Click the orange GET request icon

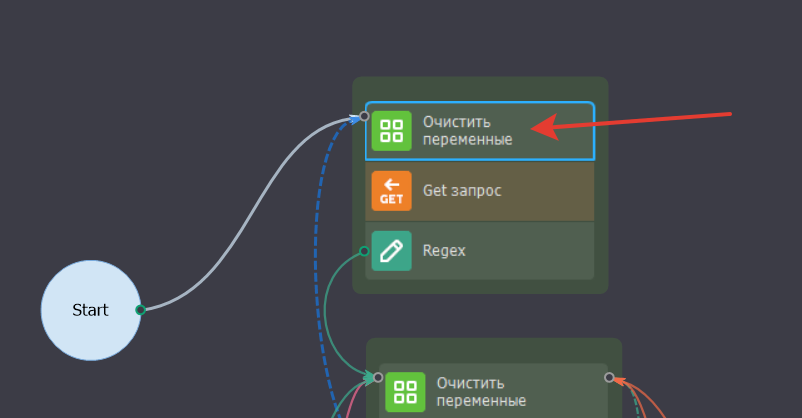(391, 191)
